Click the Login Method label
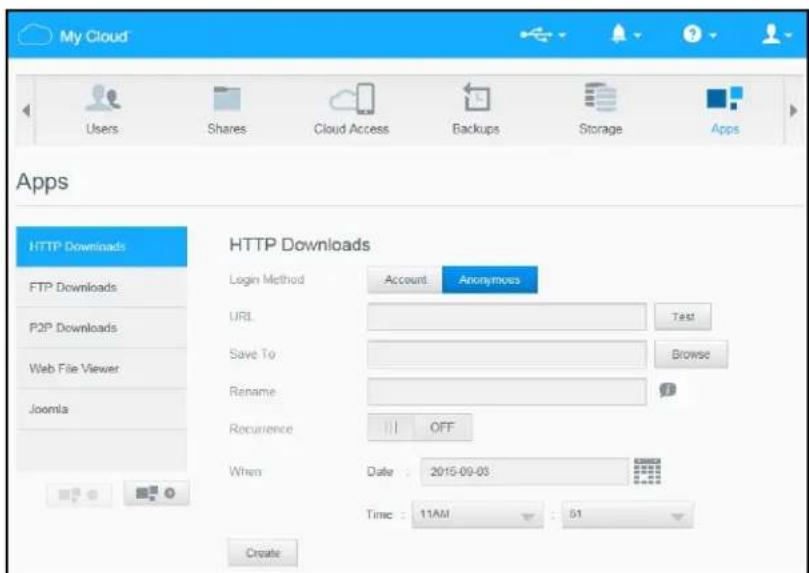The image size is (809, 573). (267, 280)
